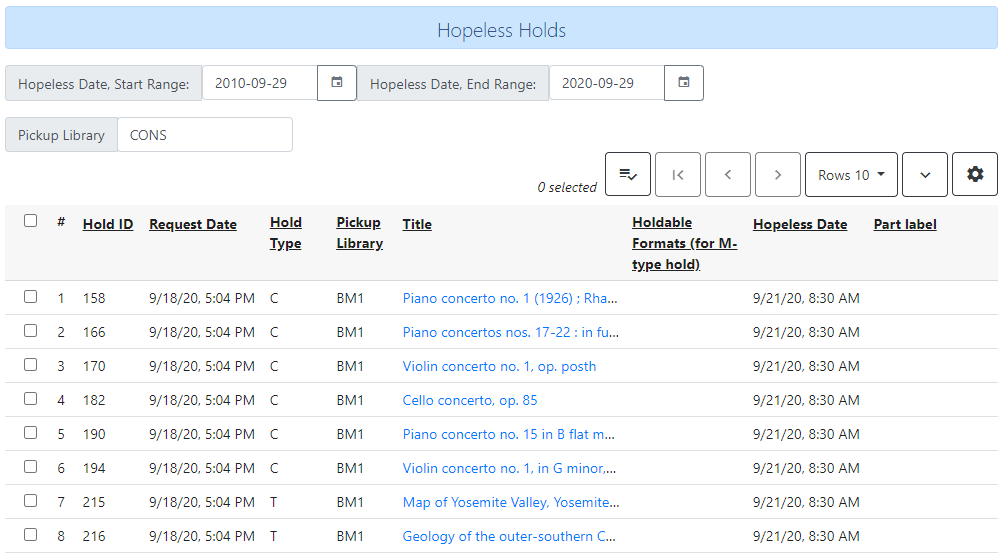Click the Pickup Library CONS field
1007x560 pixels.
(204, 135)
